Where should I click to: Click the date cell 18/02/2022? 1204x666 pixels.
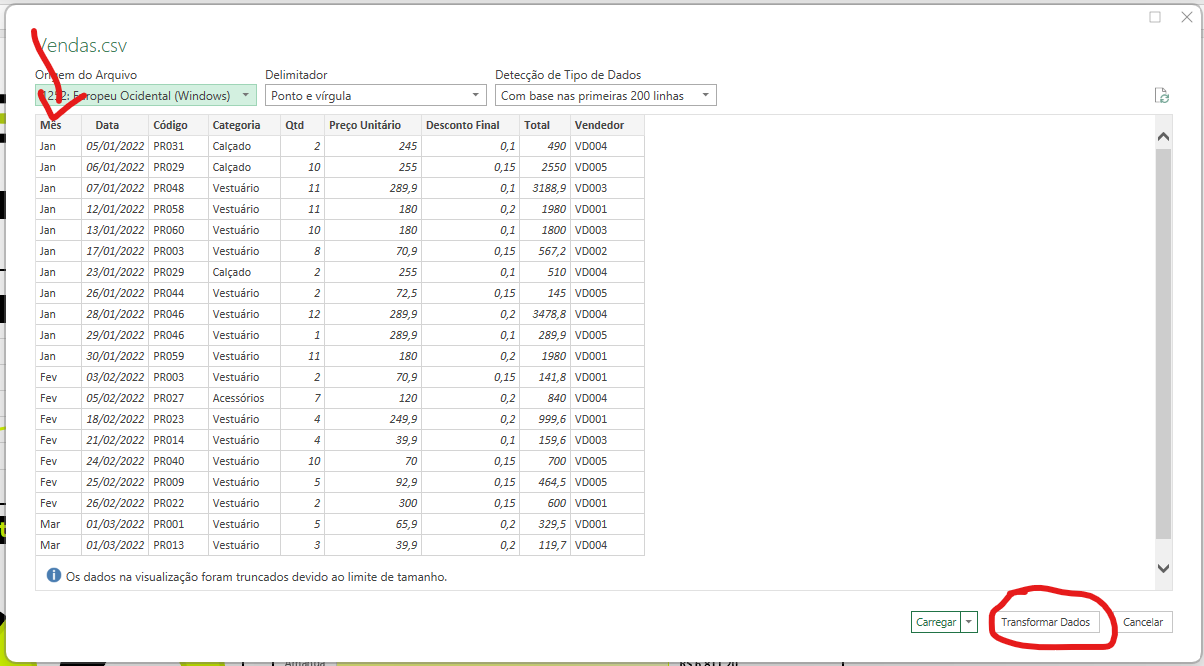(115, 419)
